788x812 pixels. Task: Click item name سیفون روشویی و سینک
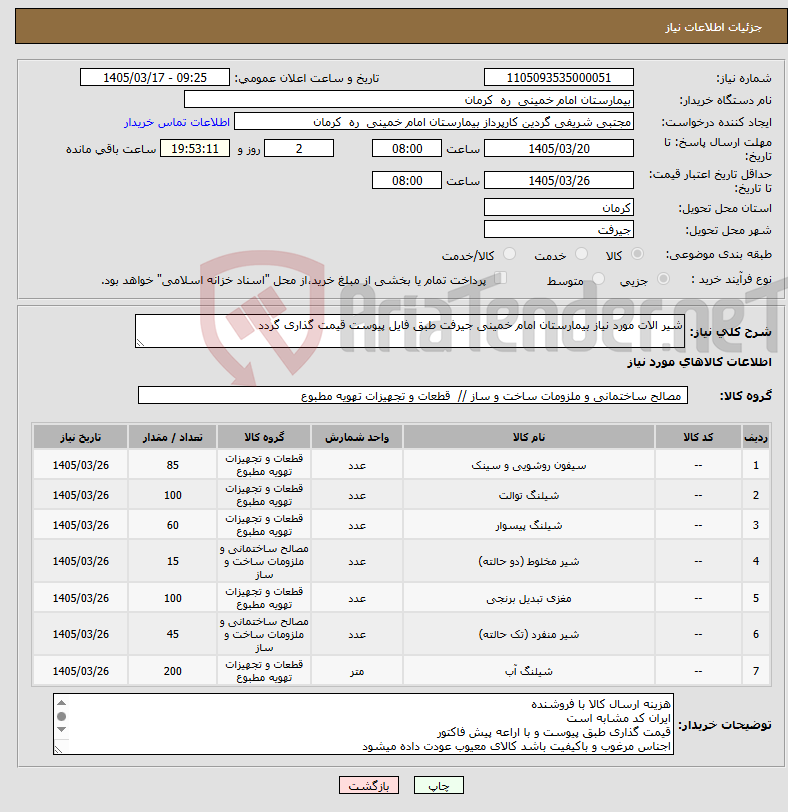coord(529,466)
